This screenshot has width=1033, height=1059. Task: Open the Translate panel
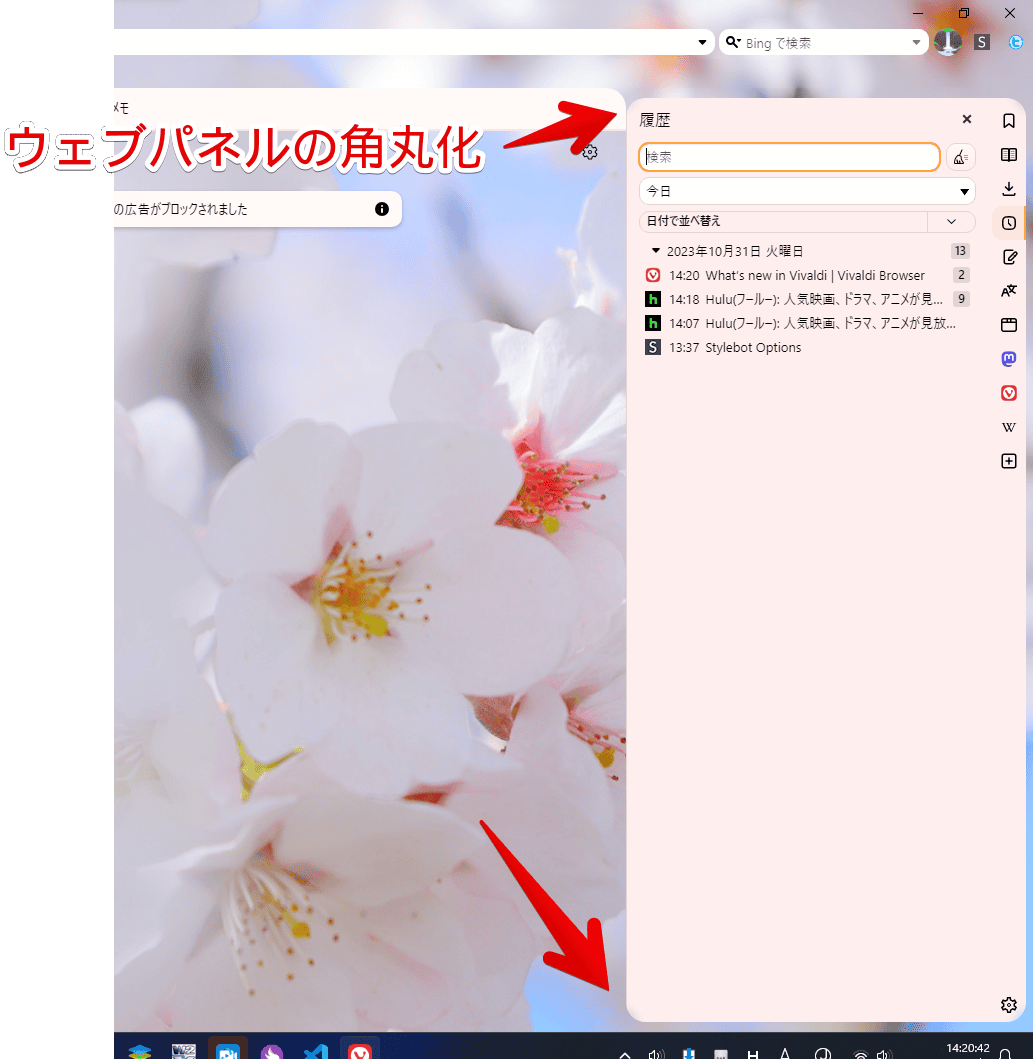click(1009, 291)
